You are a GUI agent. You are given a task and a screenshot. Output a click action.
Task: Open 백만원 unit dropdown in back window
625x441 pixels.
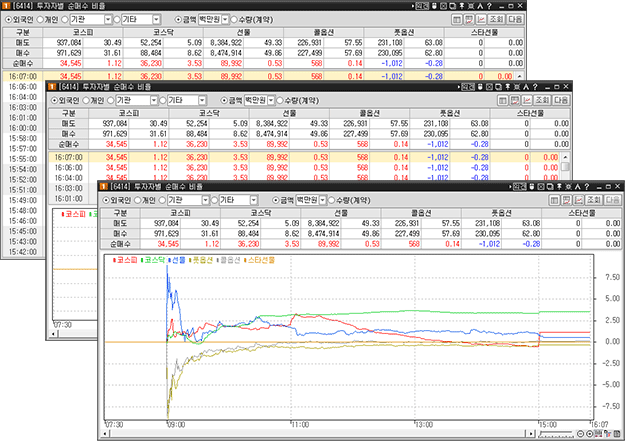(225, 20)
